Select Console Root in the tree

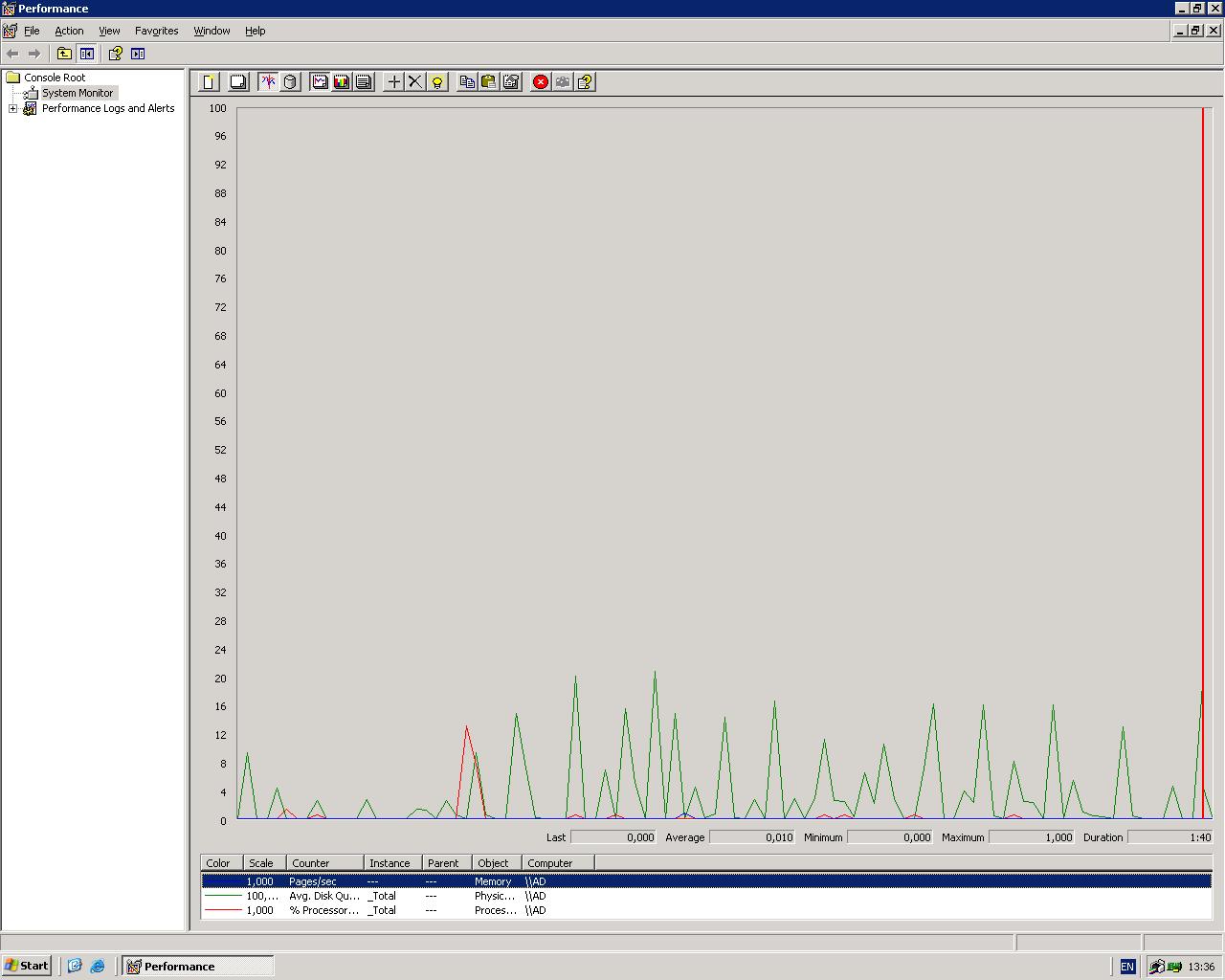pyautogui.click(x=55, y=78)
